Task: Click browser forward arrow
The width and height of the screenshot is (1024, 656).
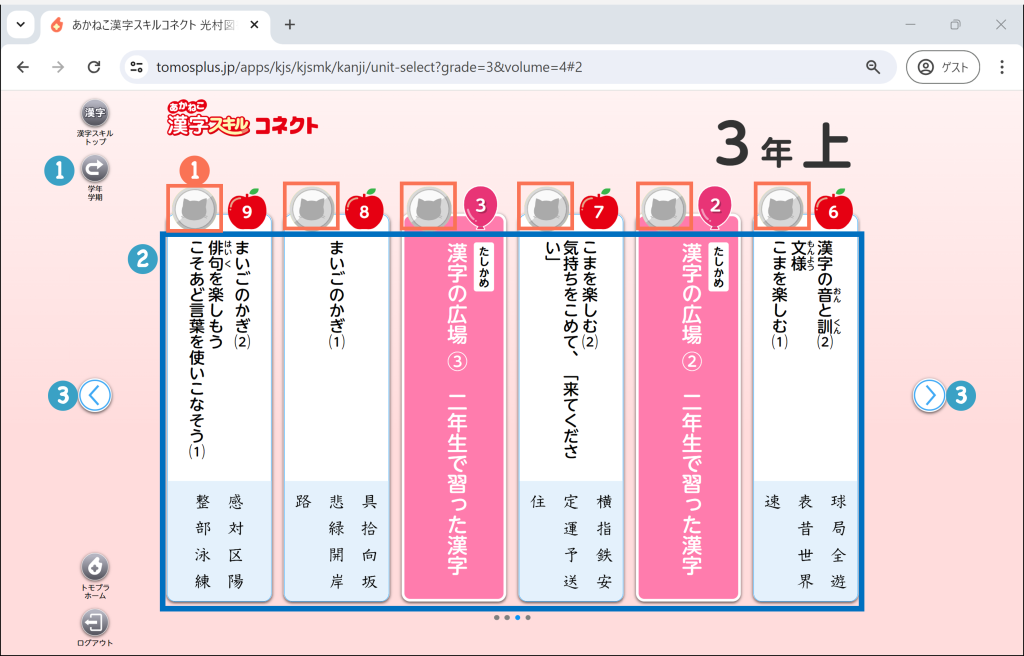Action: click(x=58, y=67)
